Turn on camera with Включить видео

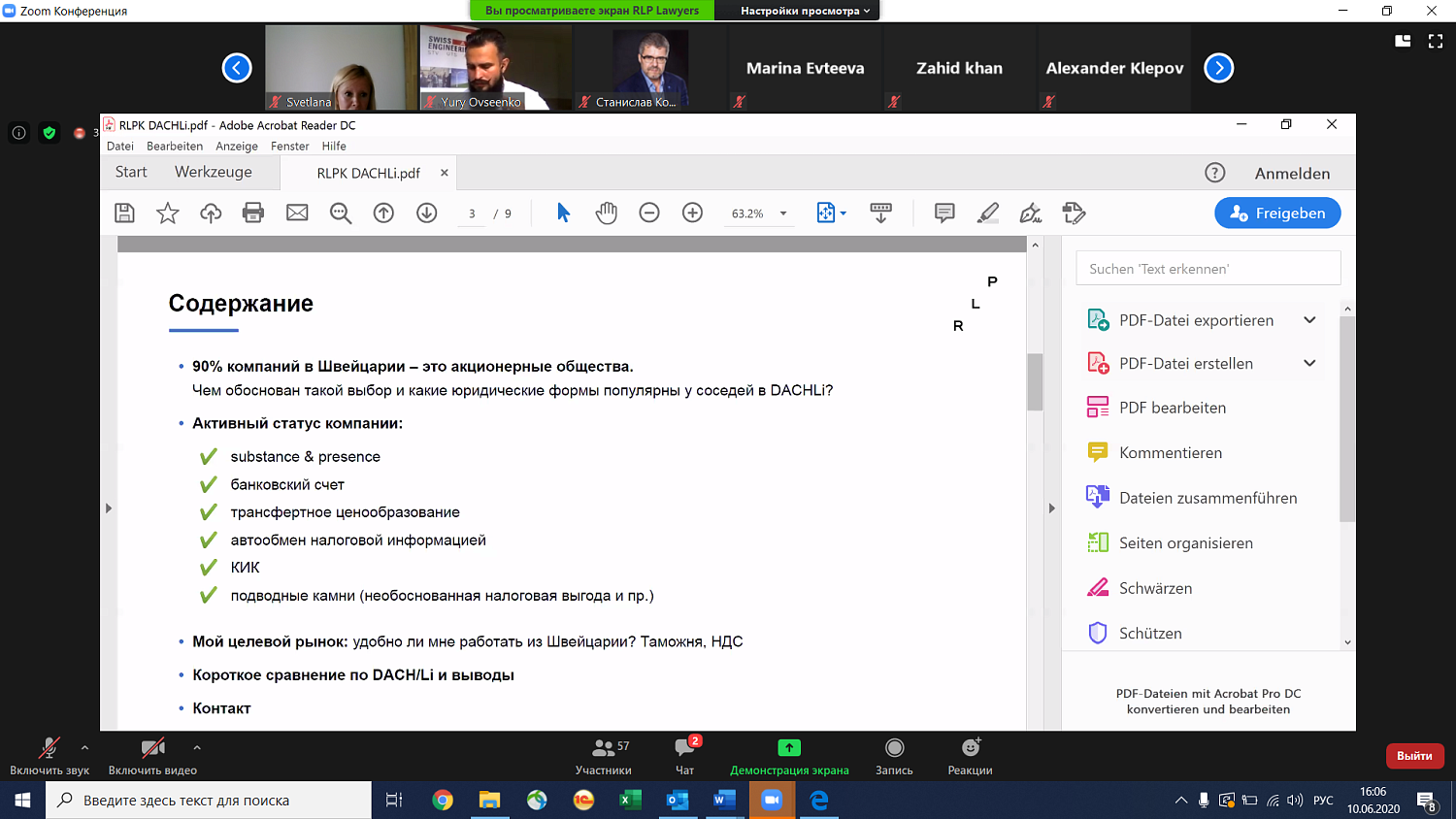click(x=152, y=756)
